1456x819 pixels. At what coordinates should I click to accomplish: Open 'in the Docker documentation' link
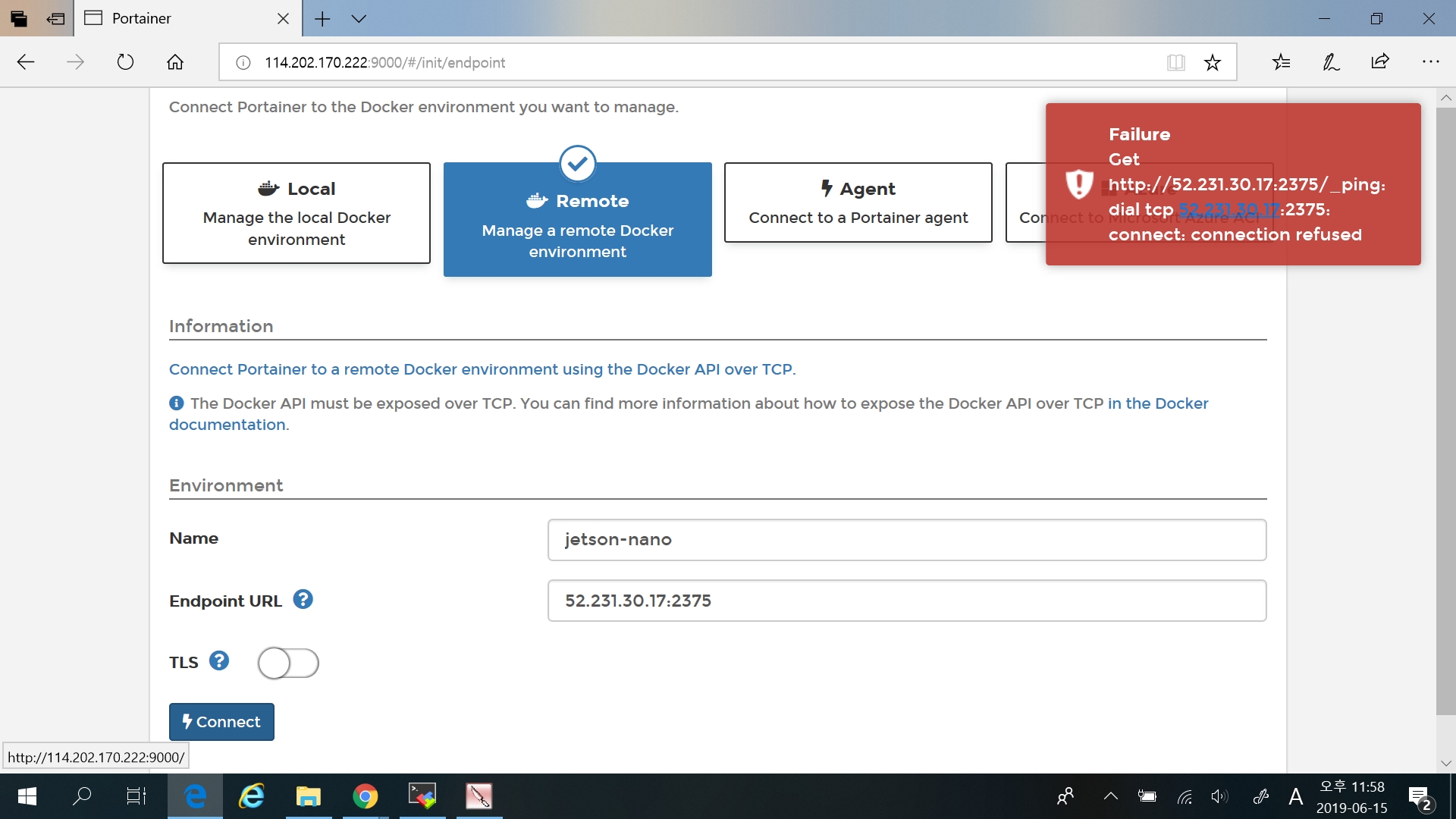click(1158, 403)
